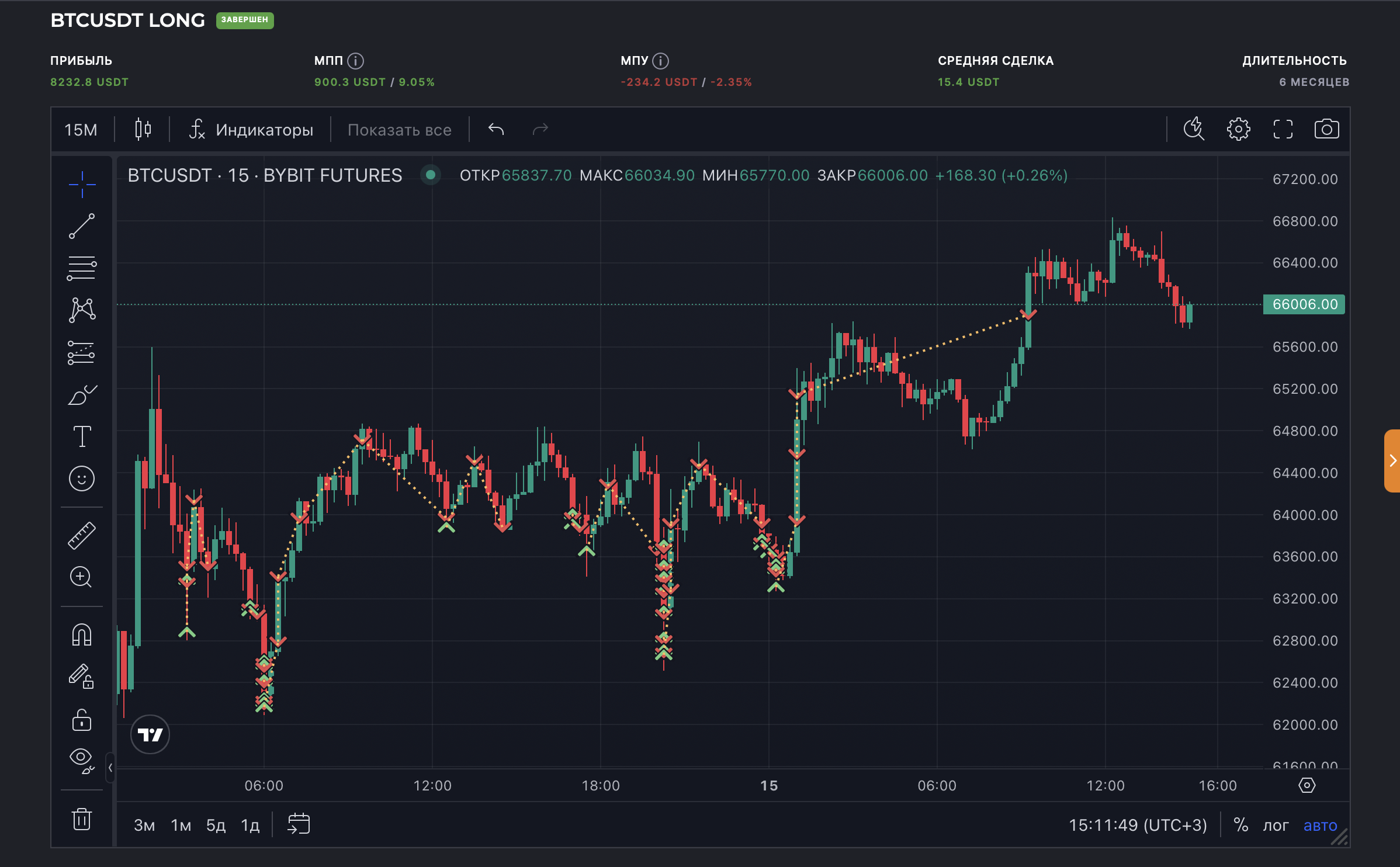This screenshot has width=1400, height=867.
Task: Toggle magnet mode for drawings
Action: 82,635
